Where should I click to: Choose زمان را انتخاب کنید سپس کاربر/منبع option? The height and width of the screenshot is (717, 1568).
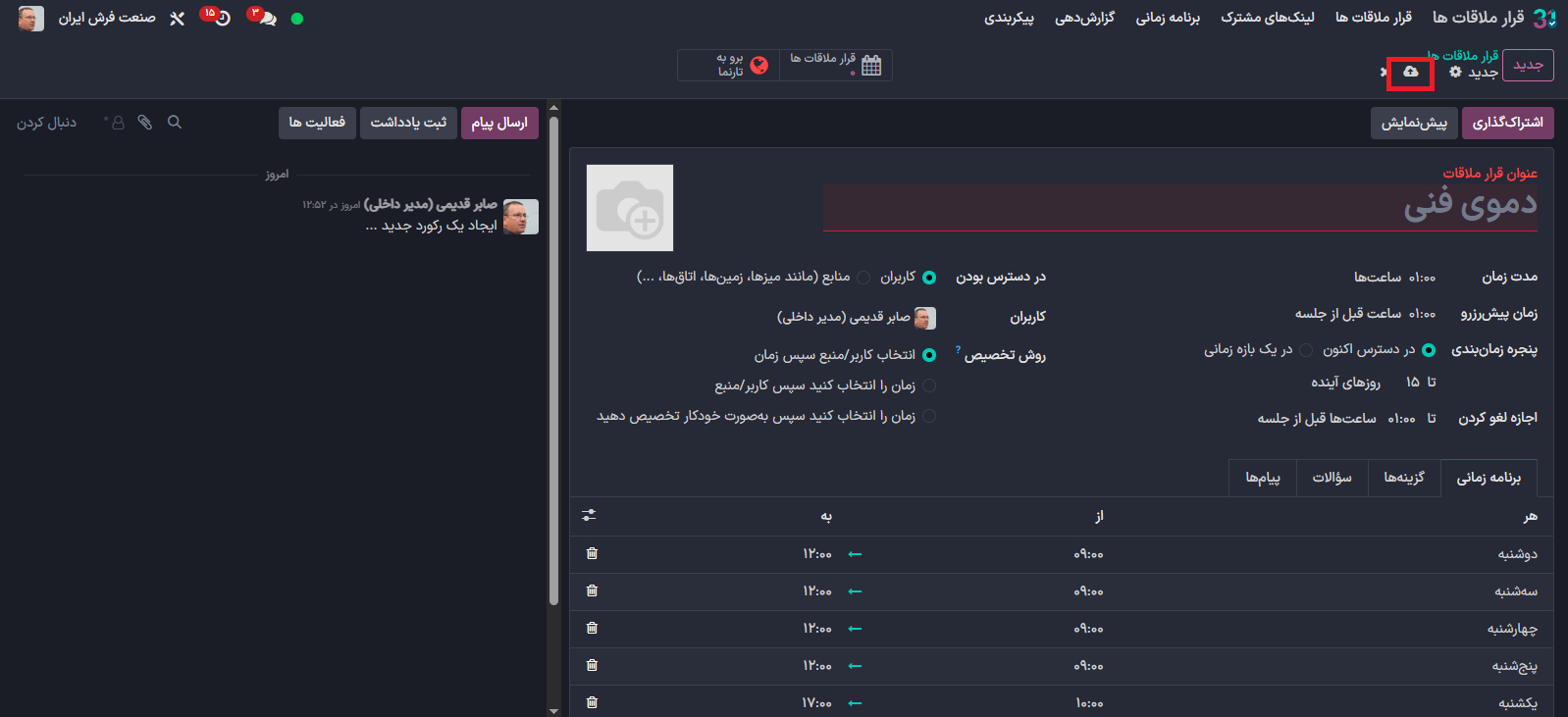[929, 385]
